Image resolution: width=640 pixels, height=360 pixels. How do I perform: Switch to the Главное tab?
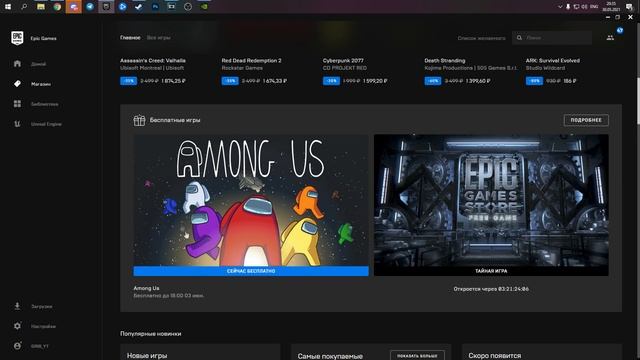130,38
